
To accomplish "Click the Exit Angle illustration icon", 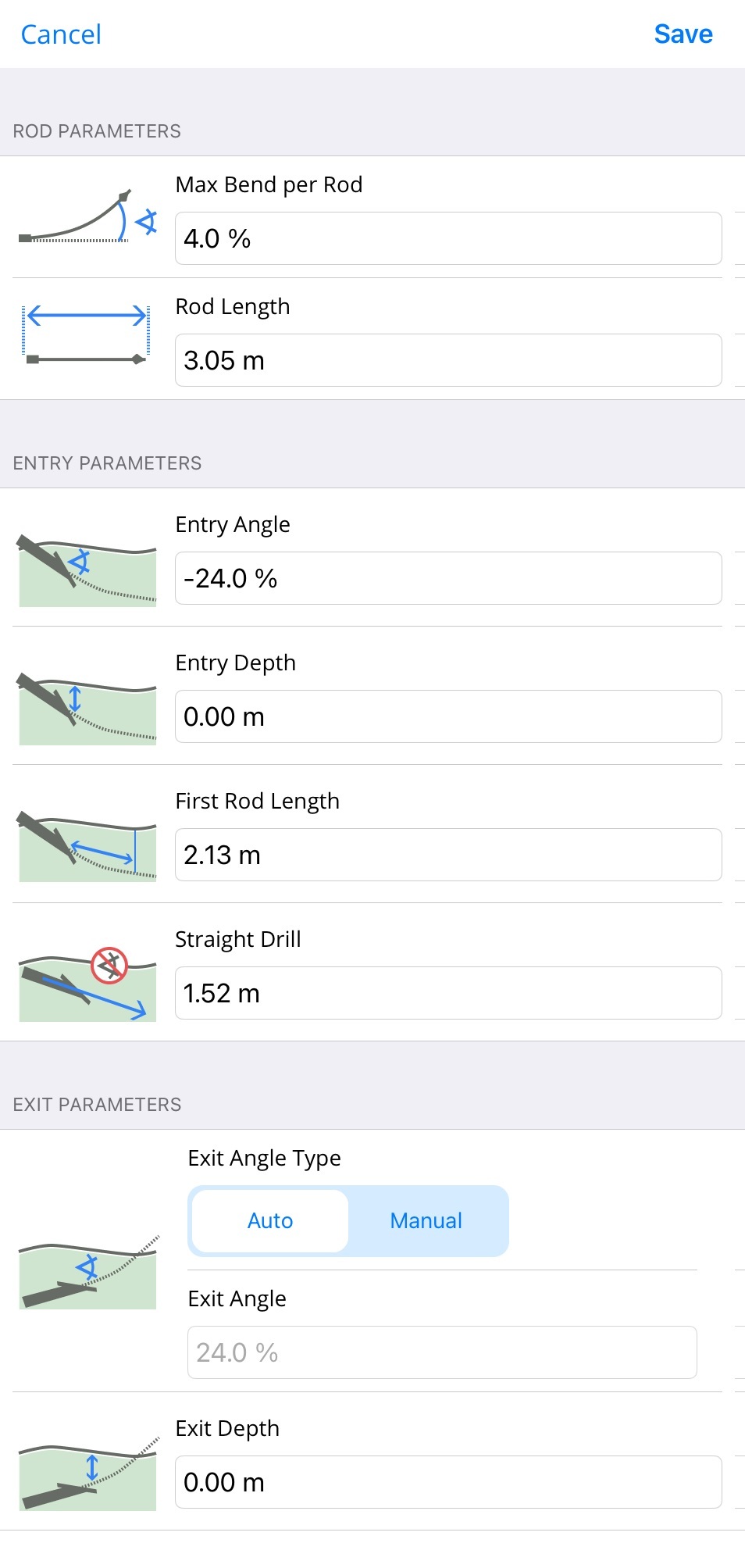I will (88, 1272).
